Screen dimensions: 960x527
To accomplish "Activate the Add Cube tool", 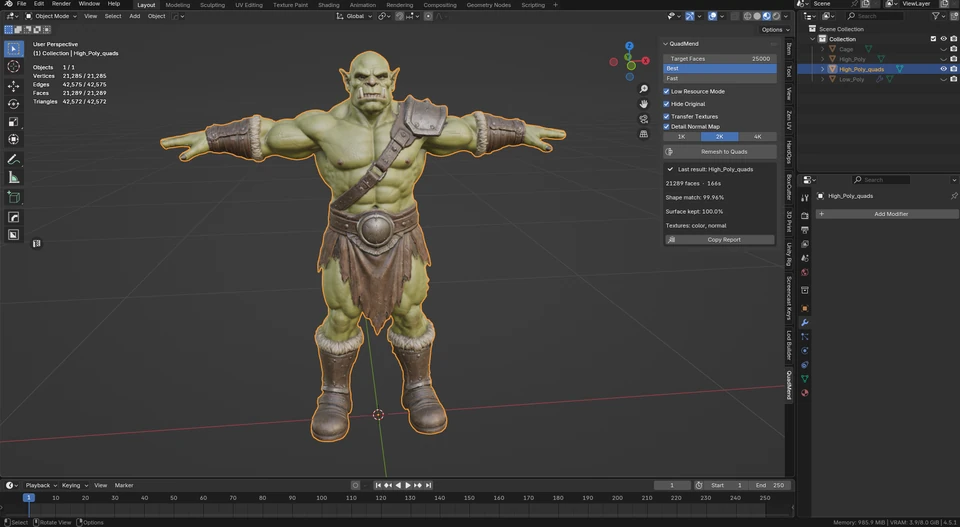I will [13, 197].
